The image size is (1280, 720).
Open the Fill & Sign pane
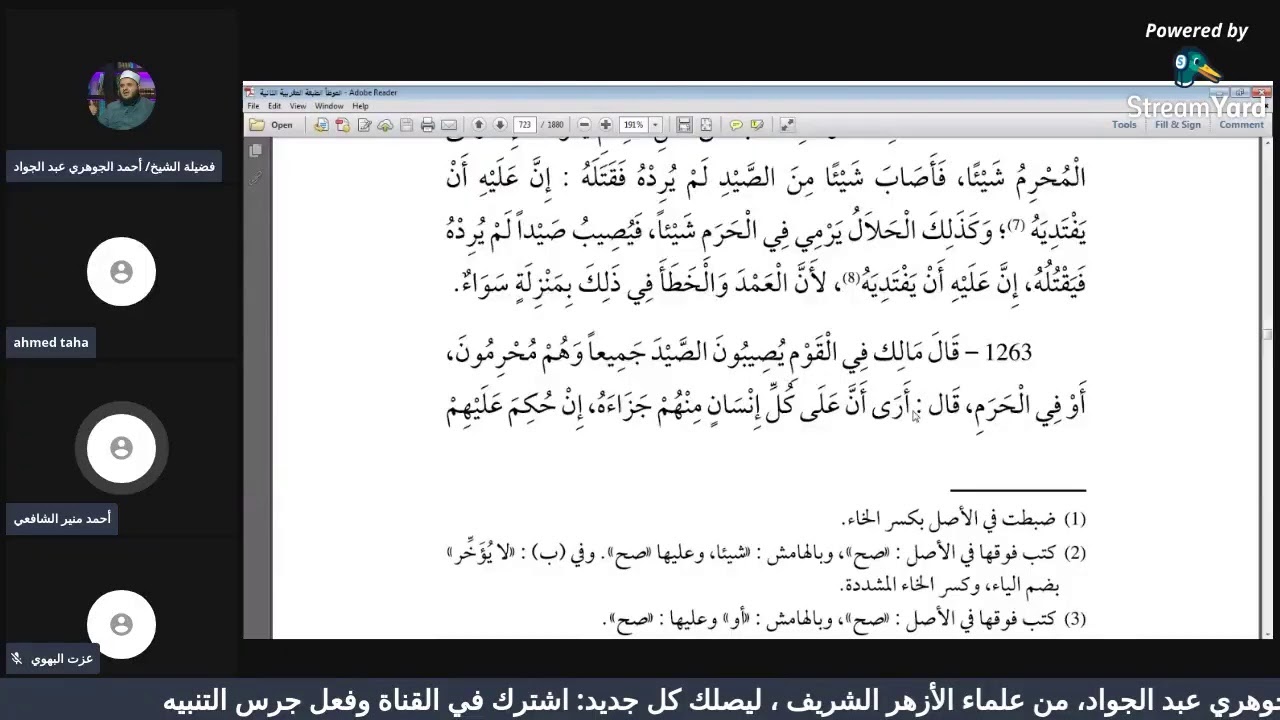coord(1178,125)
